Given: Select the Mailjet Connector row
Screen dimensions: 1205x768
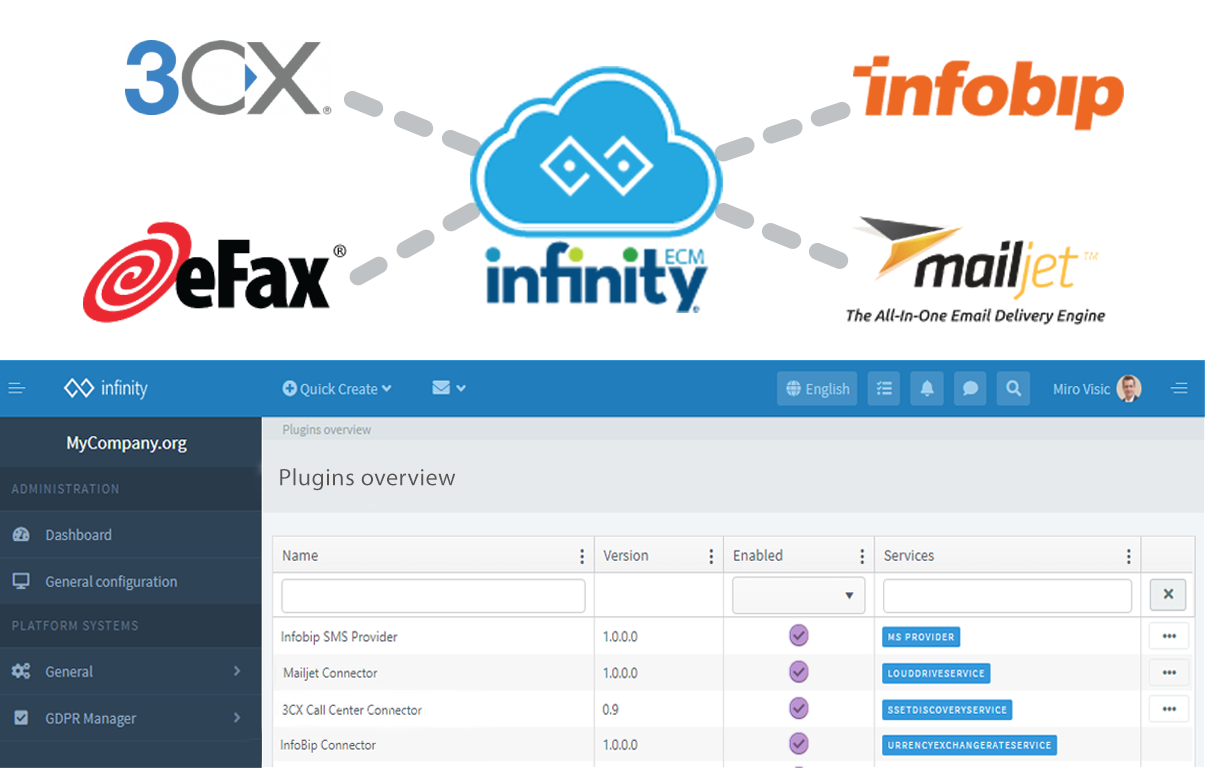Looking at the screenshot, I should coord(733,672).
